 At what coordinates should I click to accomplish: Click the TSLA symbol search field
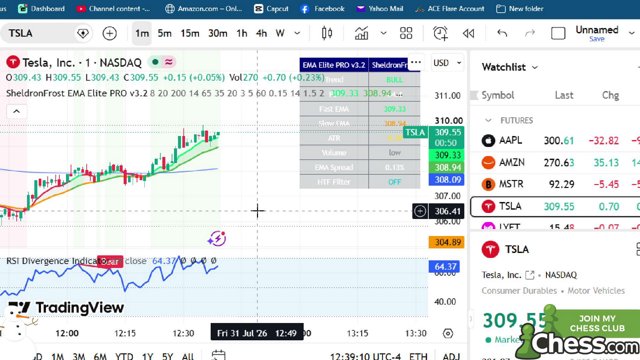[x=38, y=33]
